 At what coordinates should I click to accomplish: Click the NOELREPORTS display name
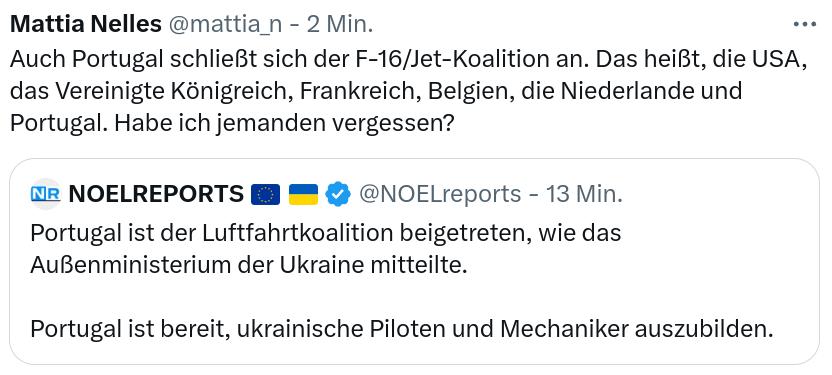(x=156, y=195)
